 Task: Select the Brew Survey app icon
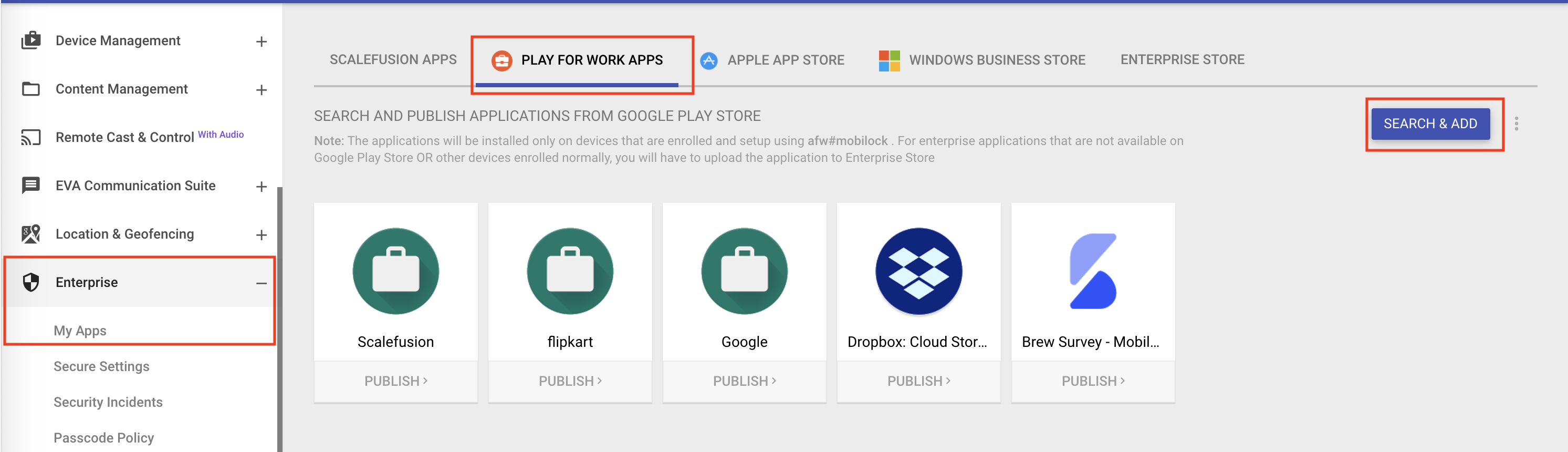(1093, 271)
